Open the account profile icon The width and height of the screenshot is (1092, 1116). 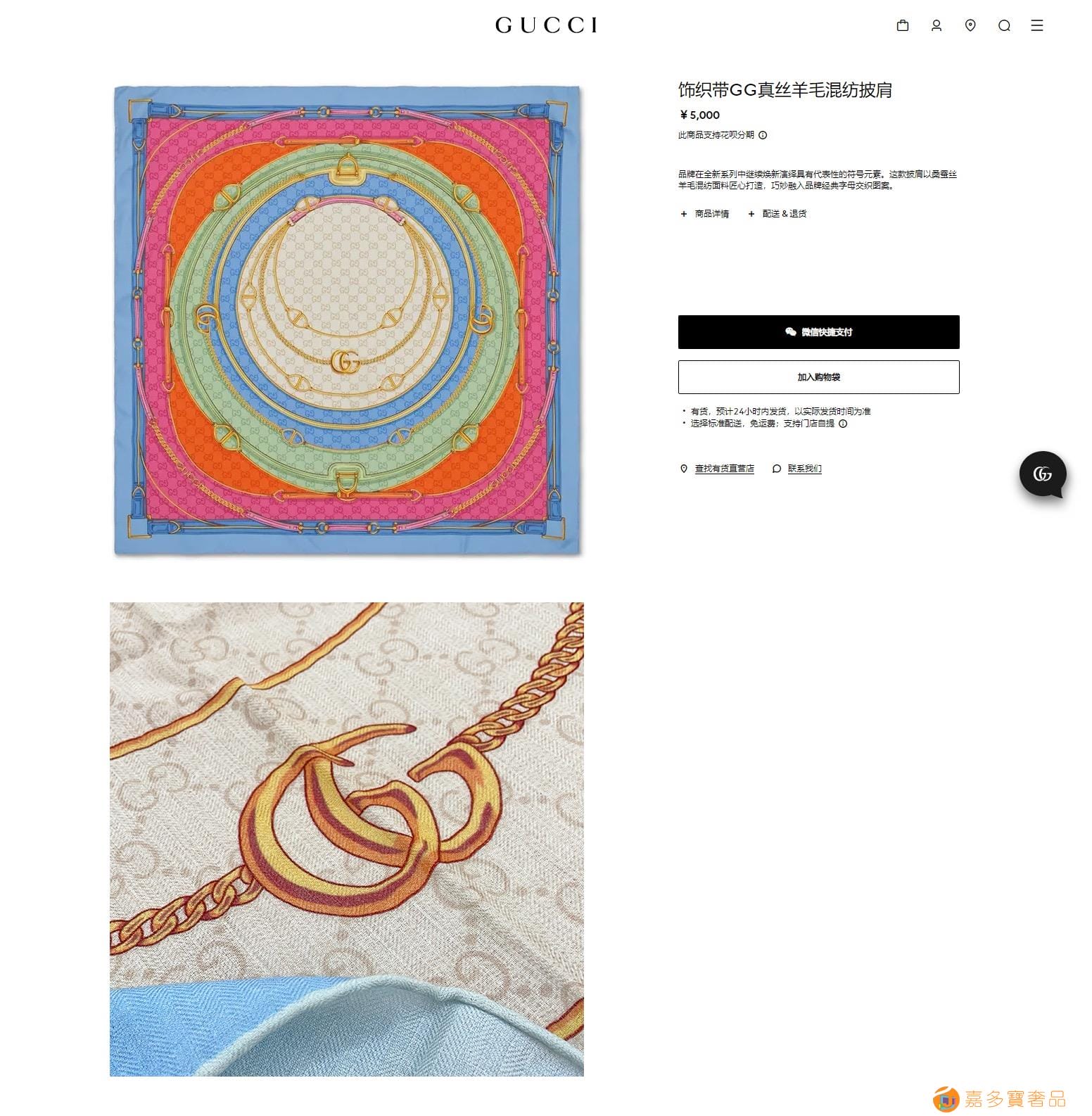pyautogui.click(x=937, y=25)
